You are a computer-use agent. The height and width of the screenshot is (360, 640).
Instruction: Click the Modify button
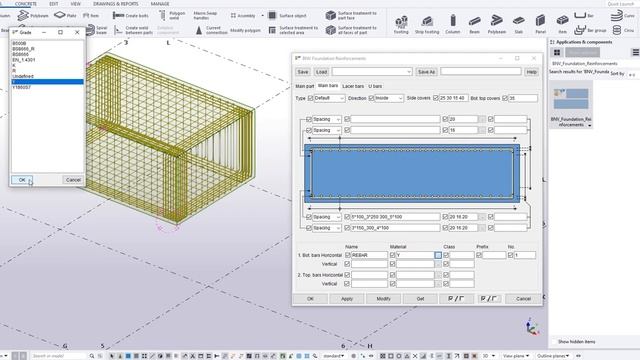(x=383, y=299)
